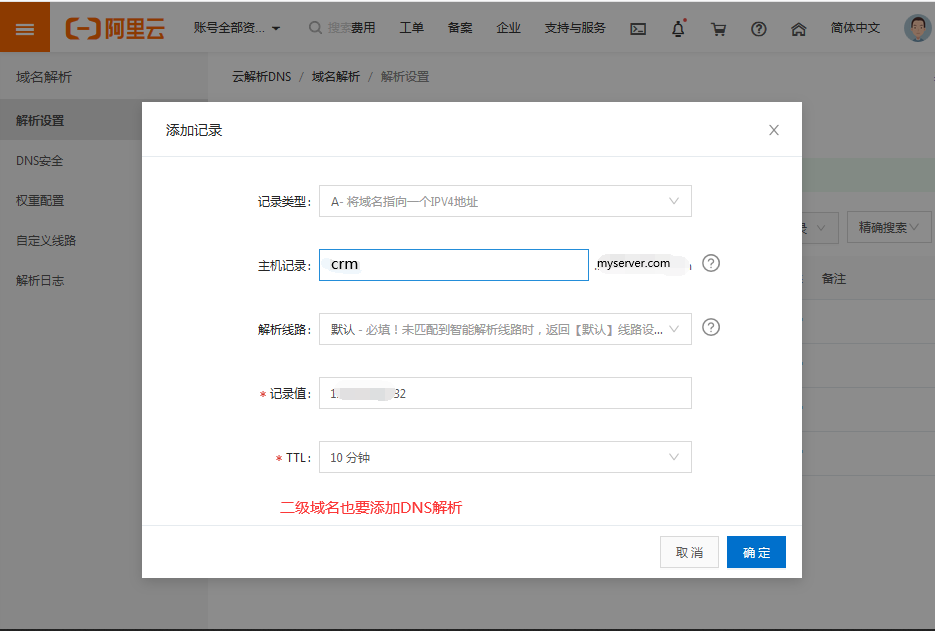935x631 pixels.
Task: Click the help question mark in header
Action: (758, 29)
